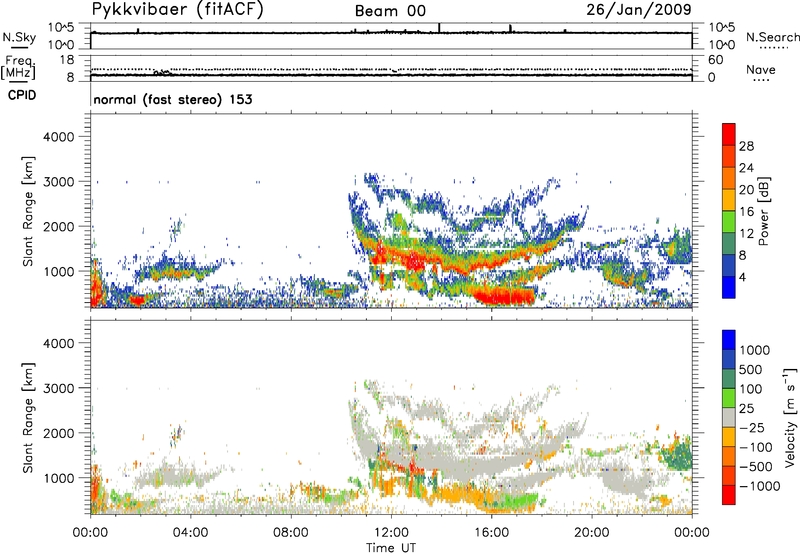The height and width of the screenshot is (554, 800).
Task: Click strong red echo near 16:00 in power panel
Action: coord(504,296)
